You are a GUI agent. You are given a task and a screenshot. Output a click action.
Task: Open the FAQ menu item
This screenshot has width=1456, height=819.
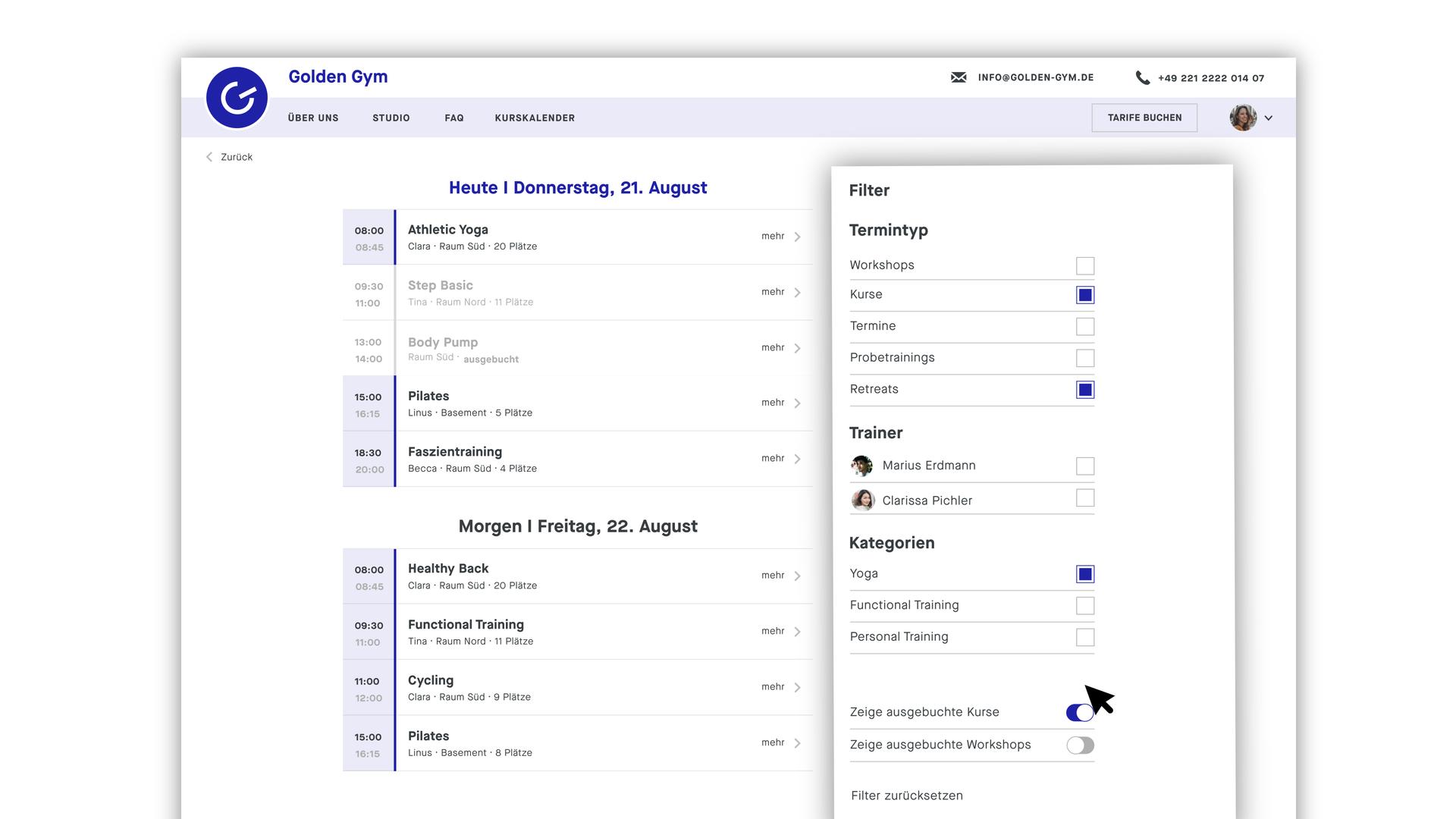click(x=454, y=118)
